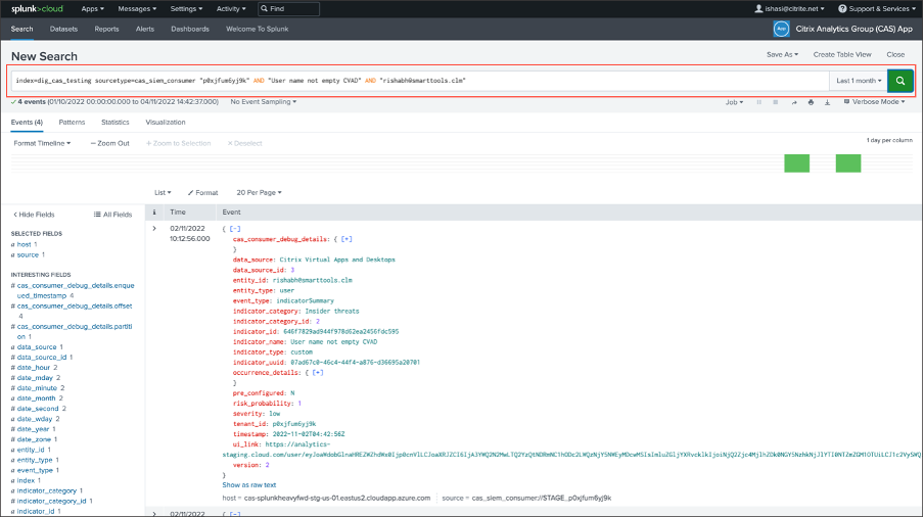Click the Print results icon
This screenshot has width=924, height=518.
click(811, 102)
